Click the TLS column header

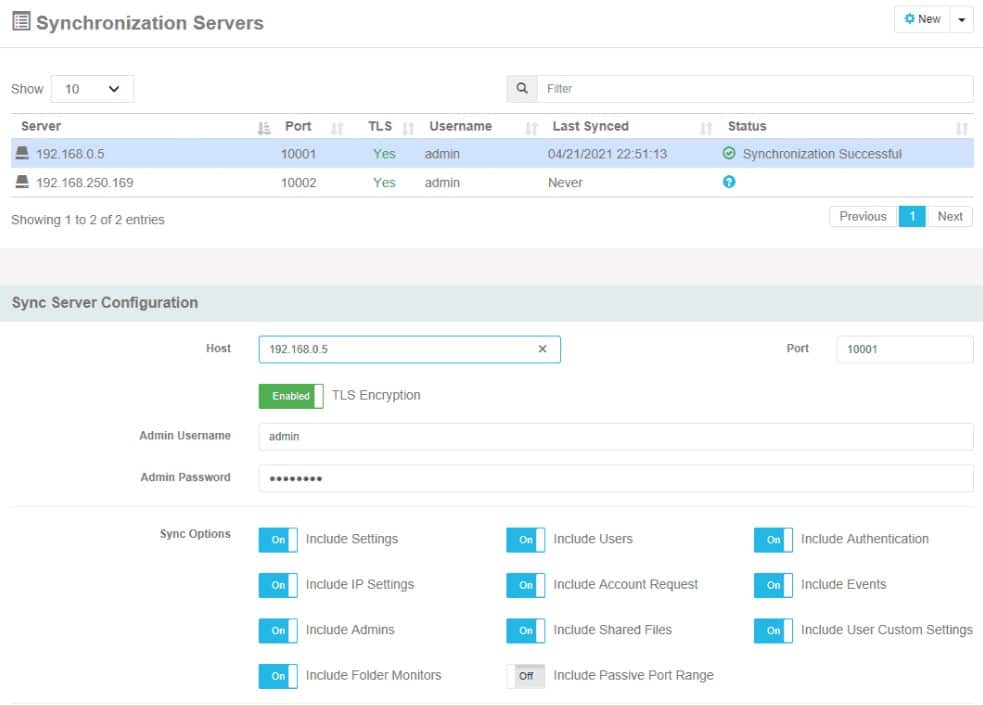coord(379,126)
